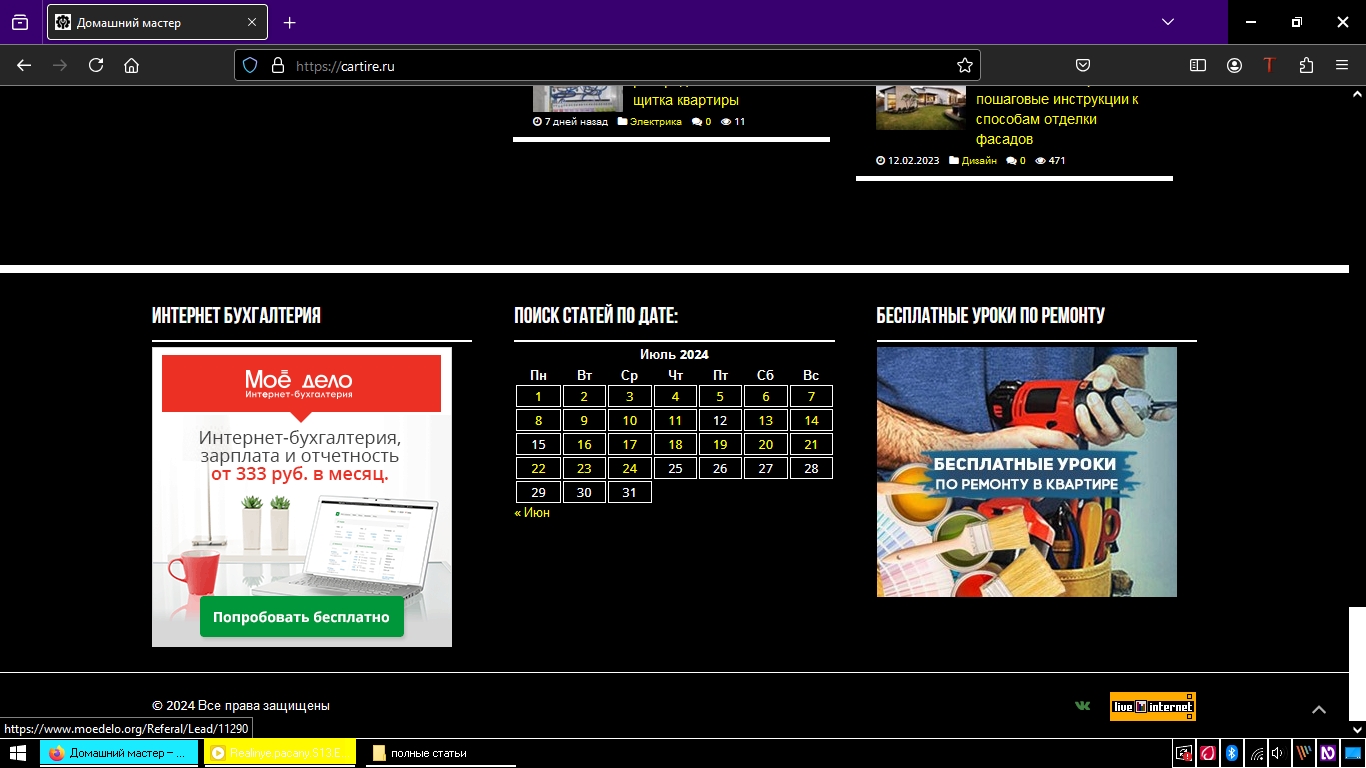Viewport: 1366px width, 768px height.
Task: Open the LiveInternet counter badge
Action: point(1153,707)
